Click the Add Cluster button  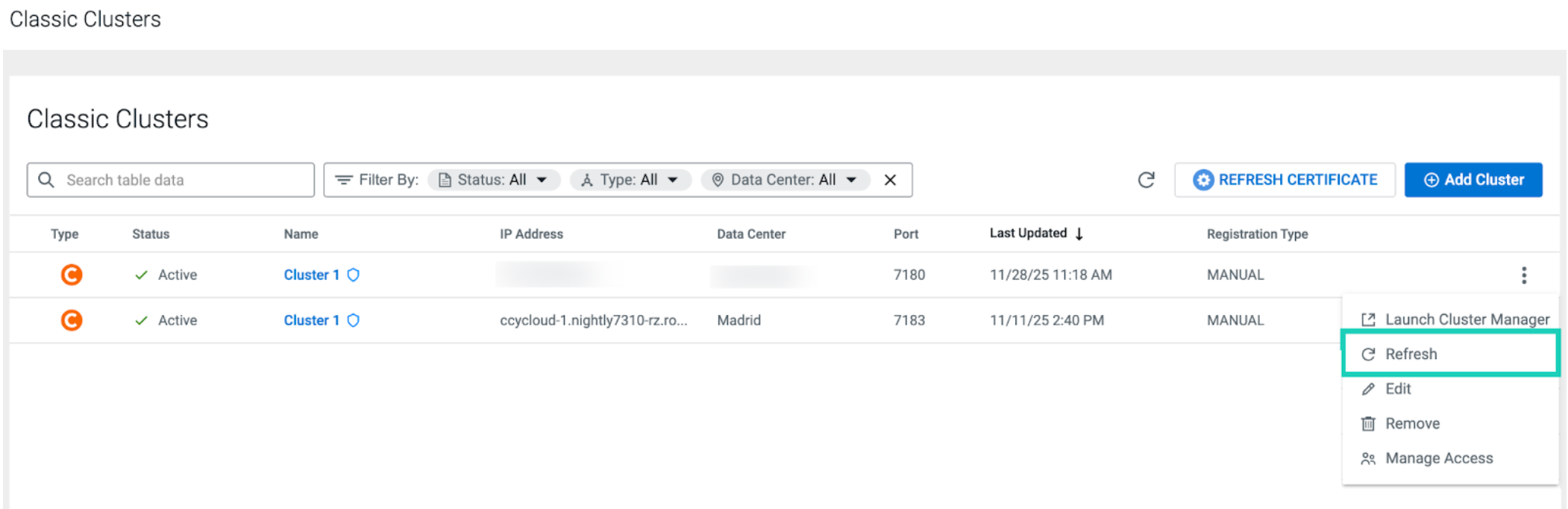1473,180
